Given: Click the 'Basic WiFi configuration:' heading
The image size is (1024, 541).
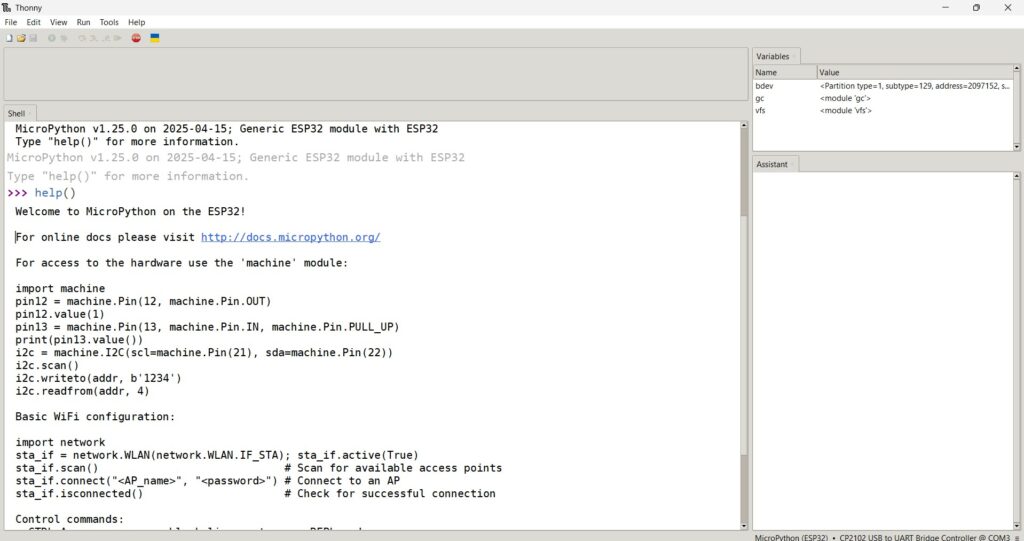Looking at the screenshot, I should 95,416.
